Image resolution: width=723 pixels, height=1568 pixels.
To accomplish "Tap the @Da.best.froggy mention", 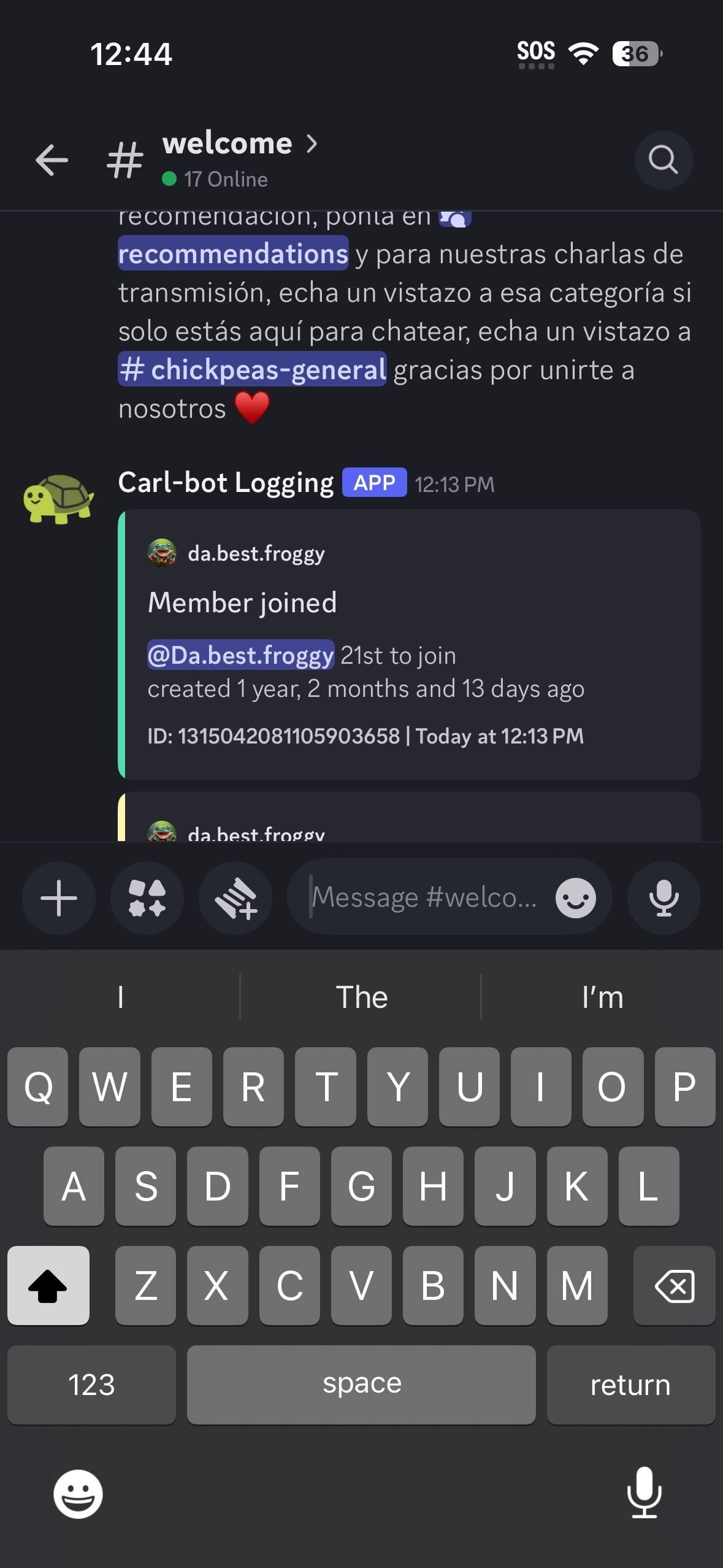I will click(x=240, y=655).
